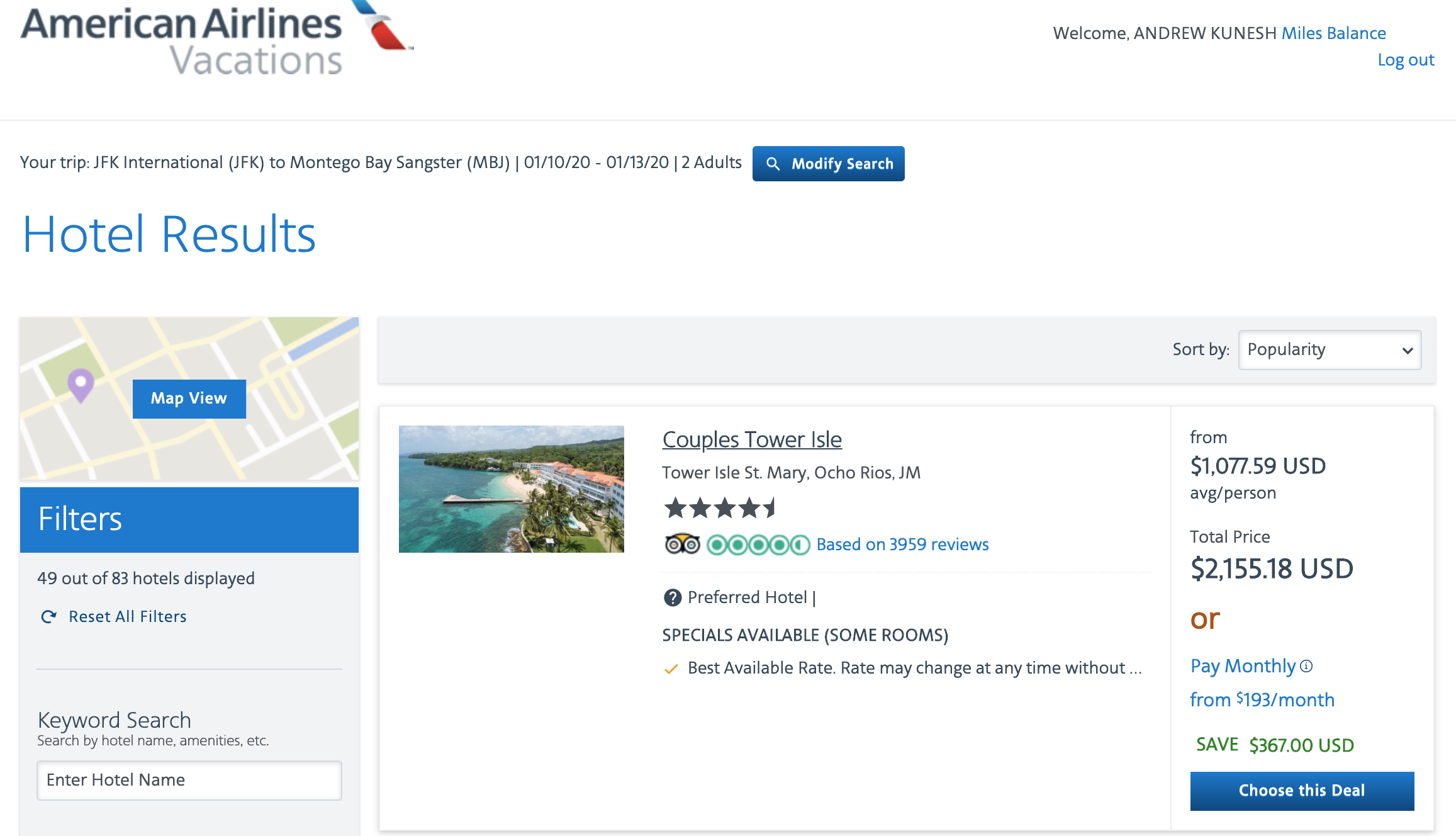Open the Map View button
The image size is (1456, 836).
pos(189,398)
